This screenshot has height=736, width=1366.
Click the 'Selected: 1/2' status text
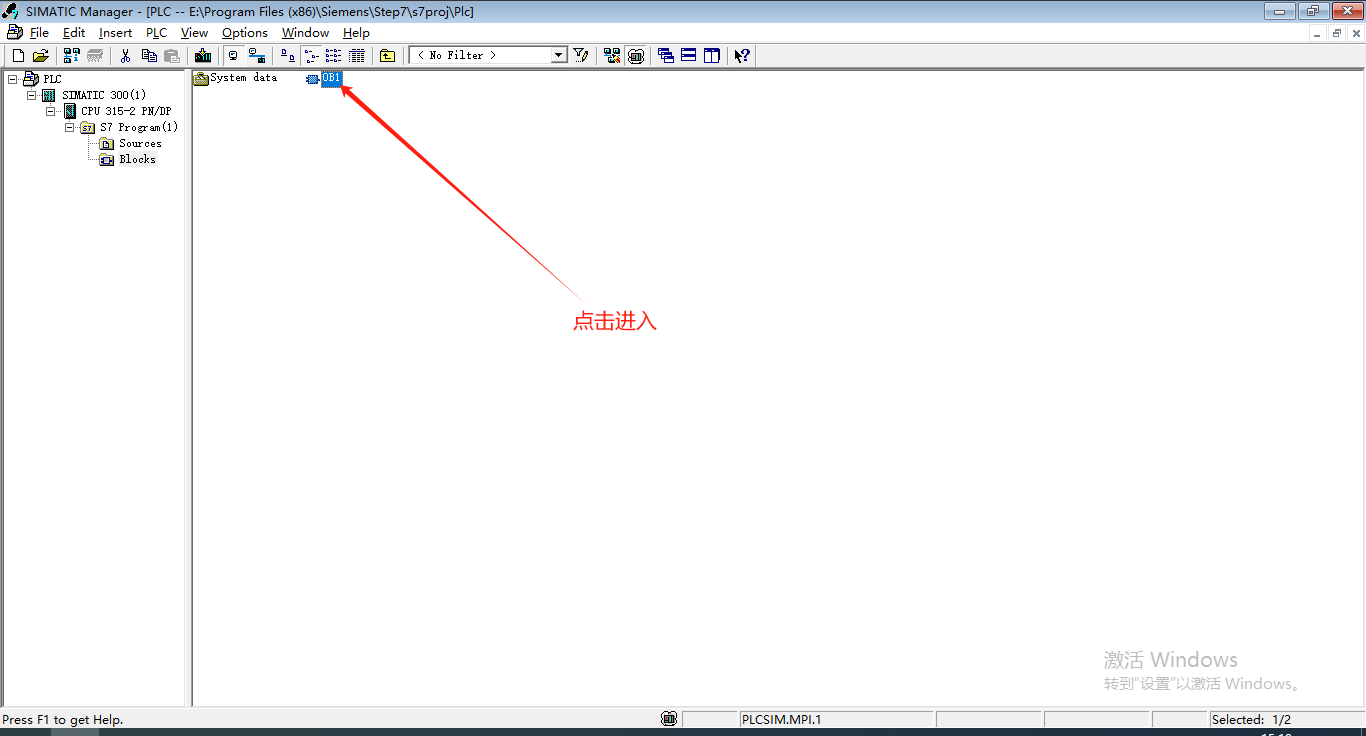(1251, 719)
